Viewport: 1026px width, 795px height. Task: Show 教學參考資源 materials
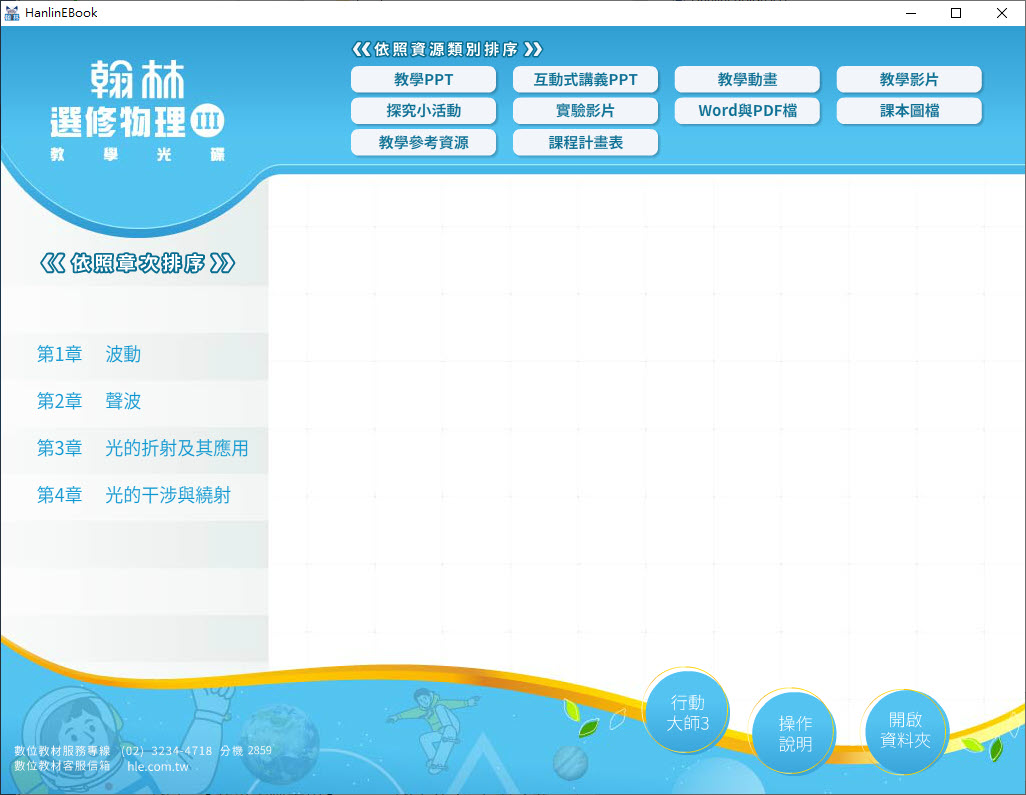(423, 143)
